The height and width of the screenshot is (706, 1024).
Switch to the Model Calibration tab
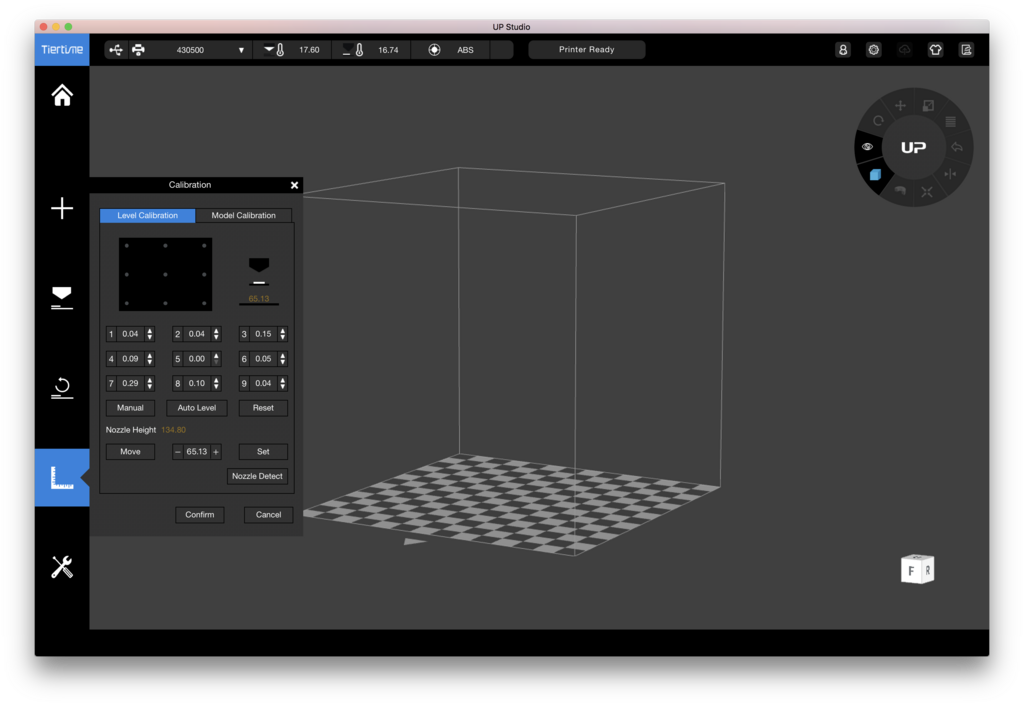(x=244, y=216)
